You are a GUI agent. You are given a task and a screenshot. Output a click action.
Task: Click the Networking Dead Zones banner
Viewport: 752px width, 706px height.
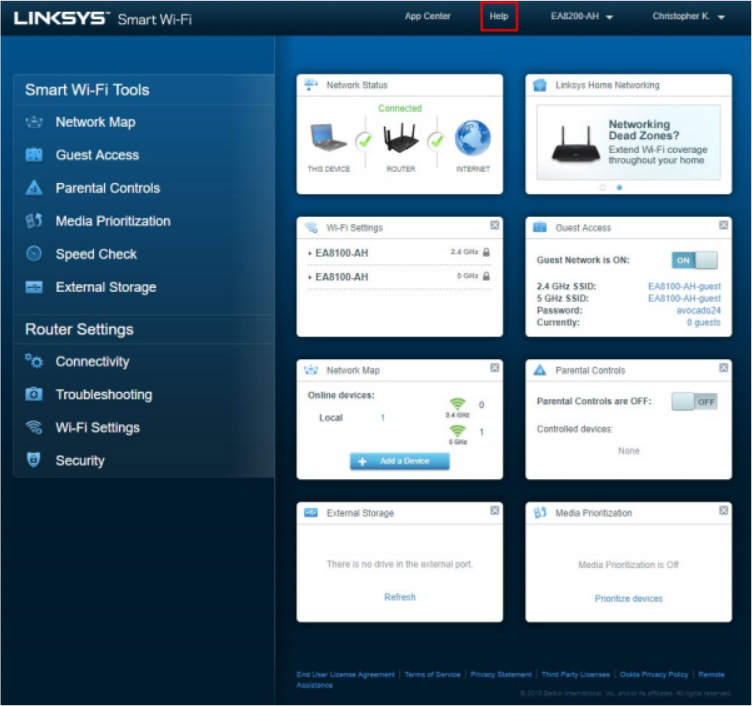coord(628,142)
